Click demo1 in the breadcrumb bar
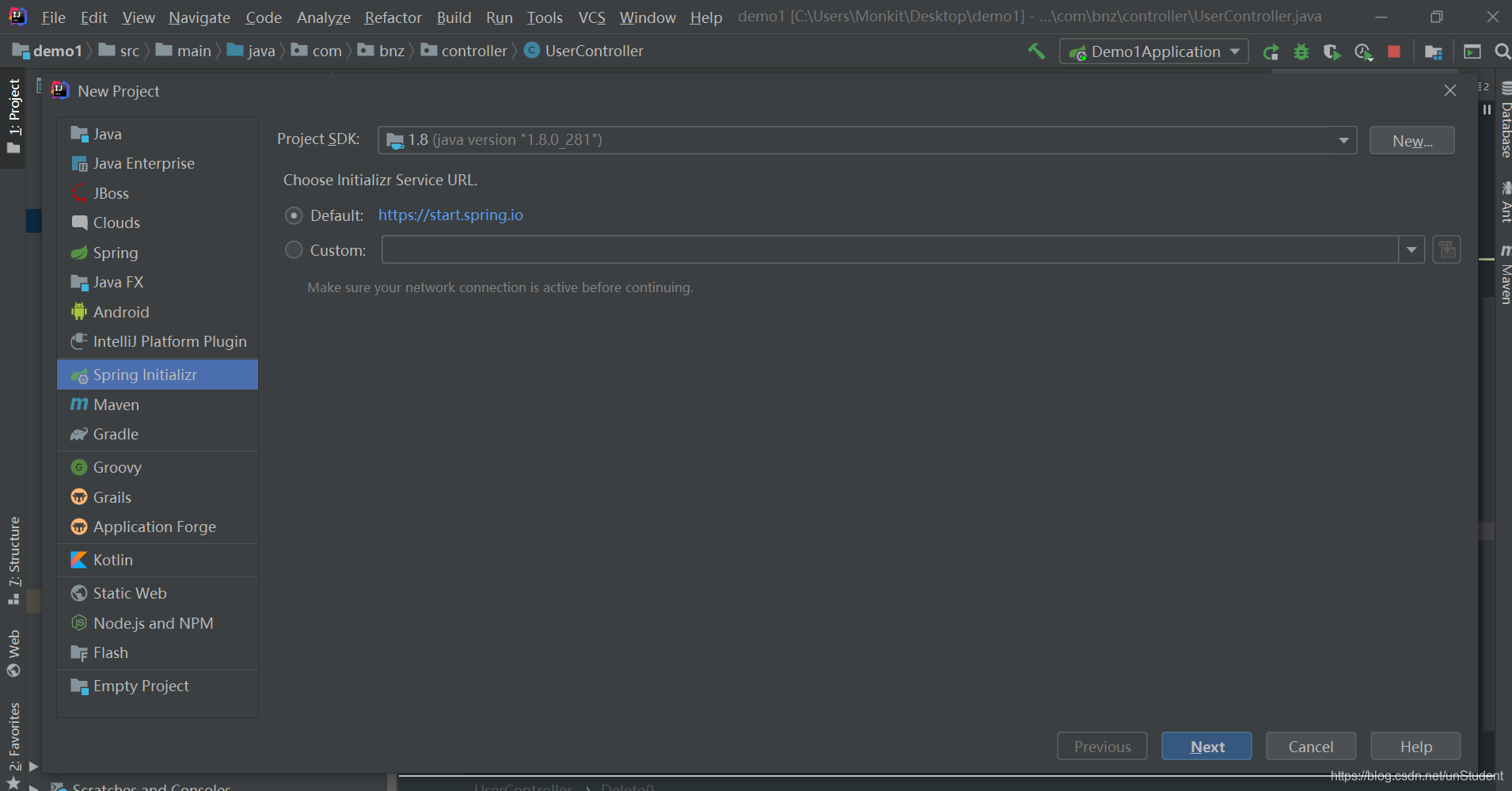 (47, 51)
